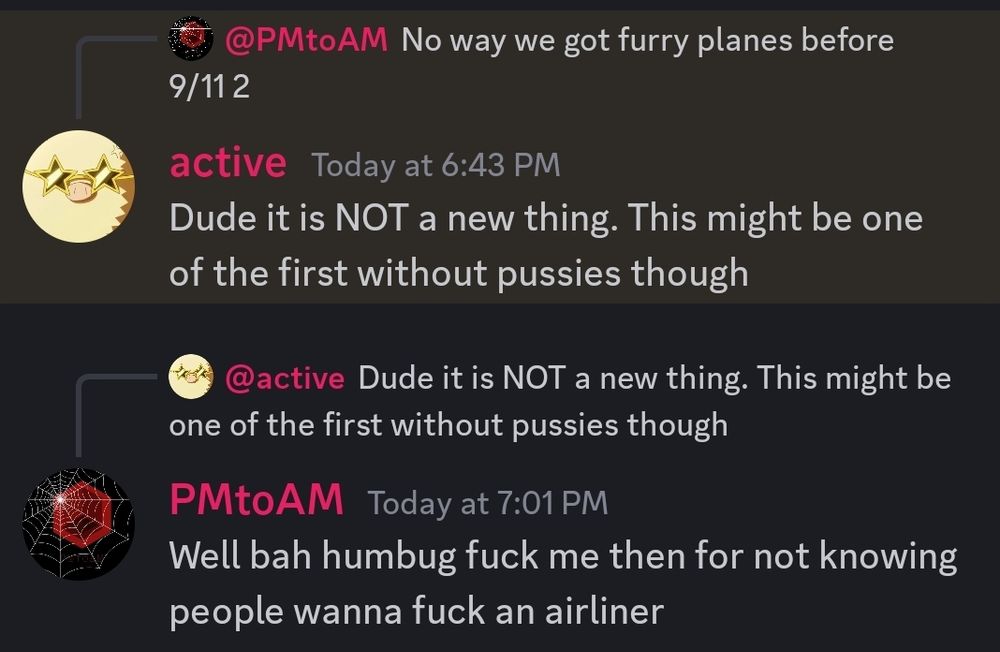
Task: Click the username text 'active' in pink
Action: point(227,163)
